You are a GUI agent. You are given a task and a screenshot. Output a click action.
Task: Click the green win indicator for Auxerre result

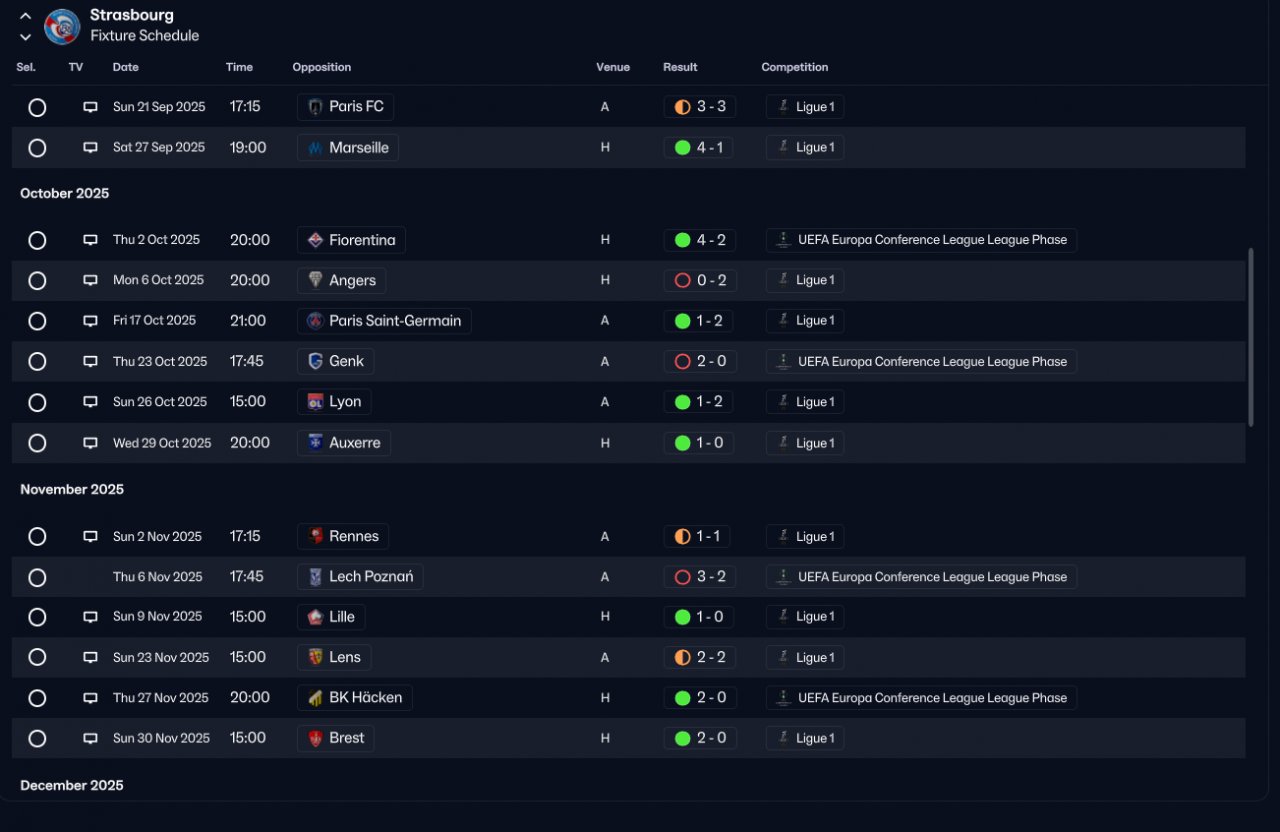point(682,443)
